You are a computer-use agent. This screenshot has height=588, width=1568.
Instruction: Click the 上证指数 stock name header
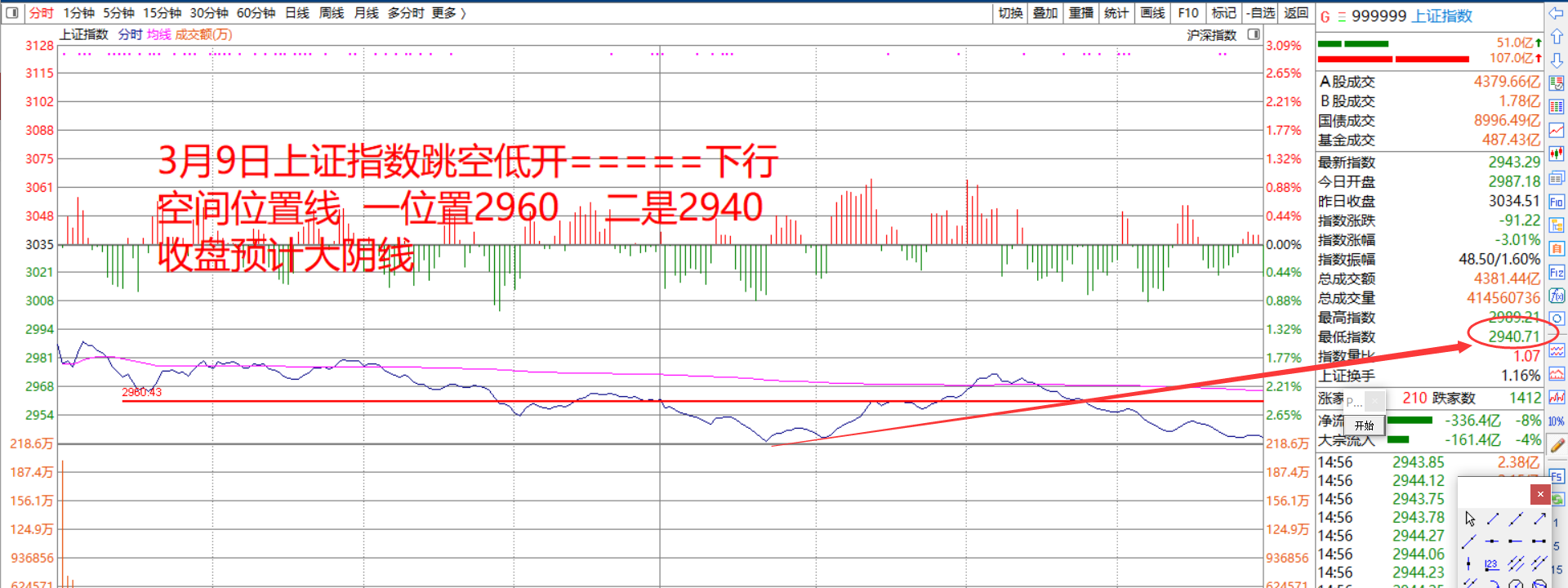[1442, 16]
